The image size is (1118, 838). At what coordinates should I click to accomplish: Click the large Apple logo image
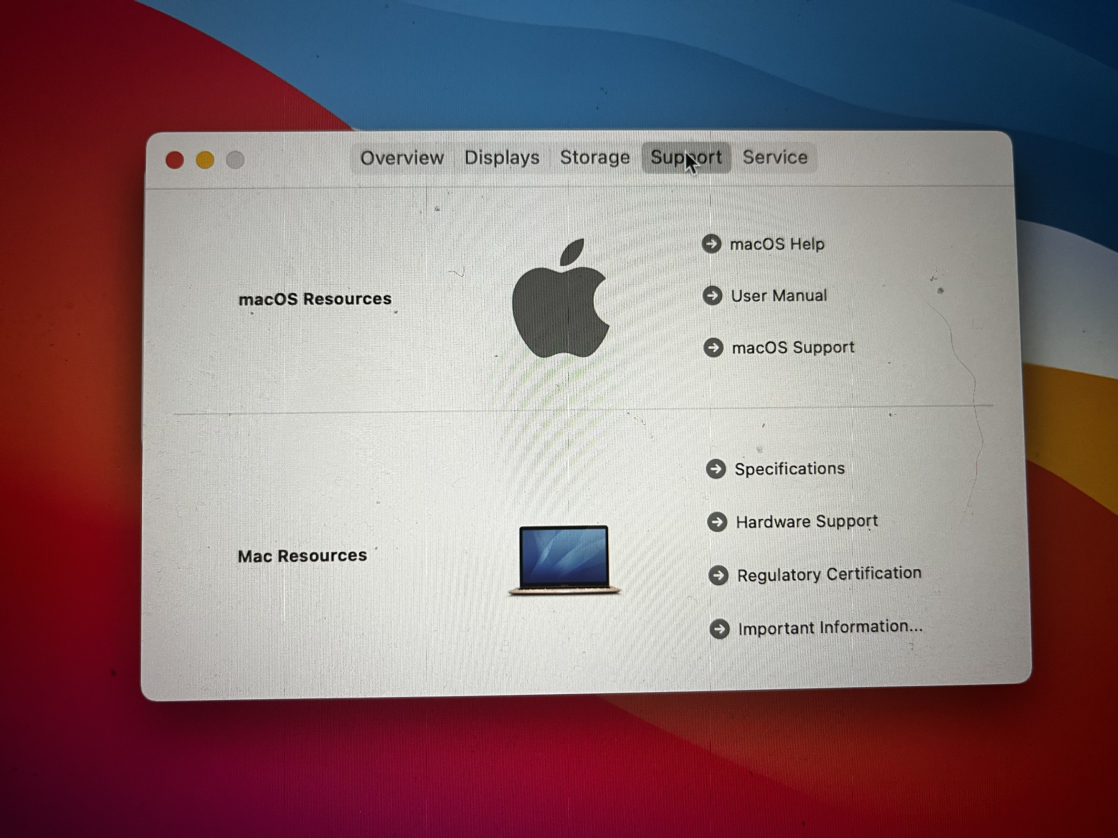[561, 299]
